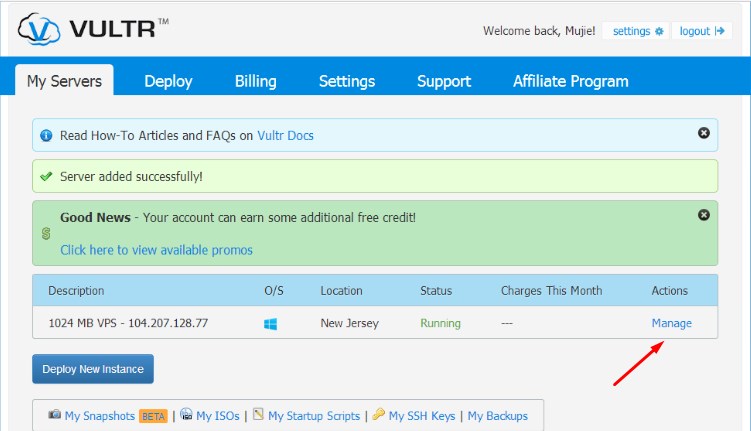Click the Server added successfully message
This screenshot has width=751, height=431.
point(131,177)
